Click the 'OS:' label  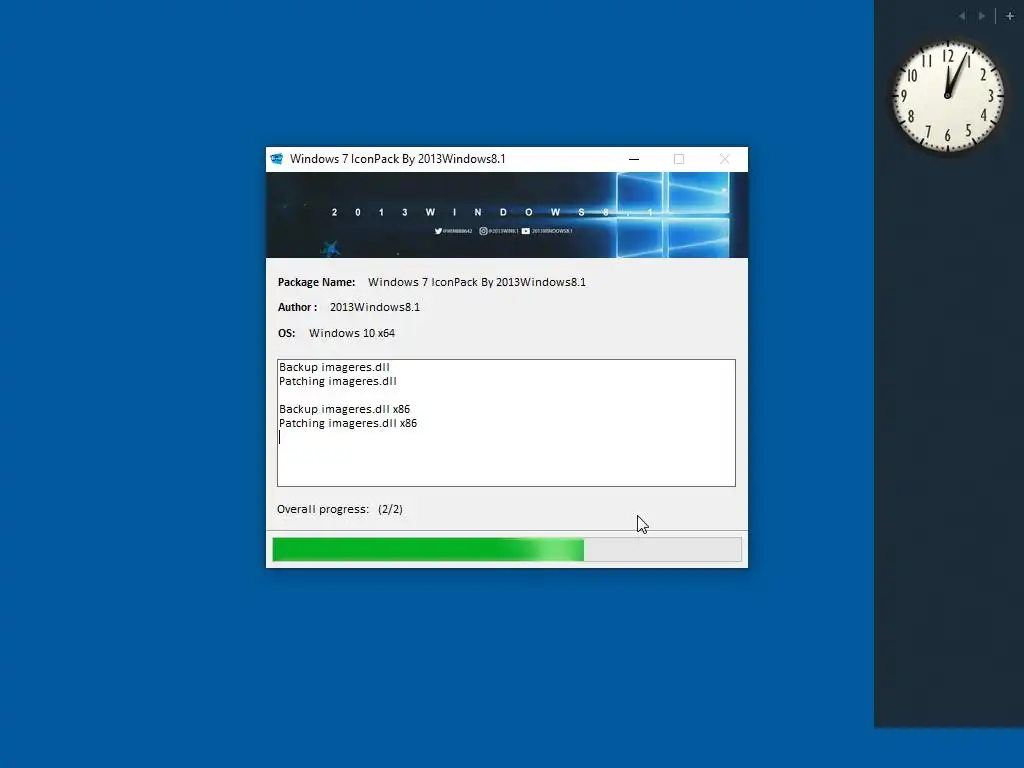pos(286,333)
